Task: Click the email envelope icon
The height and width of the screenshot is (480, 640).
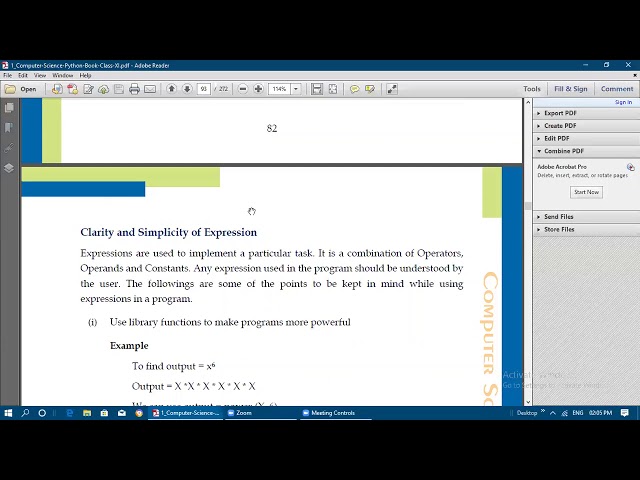Action: pos(150,89)
